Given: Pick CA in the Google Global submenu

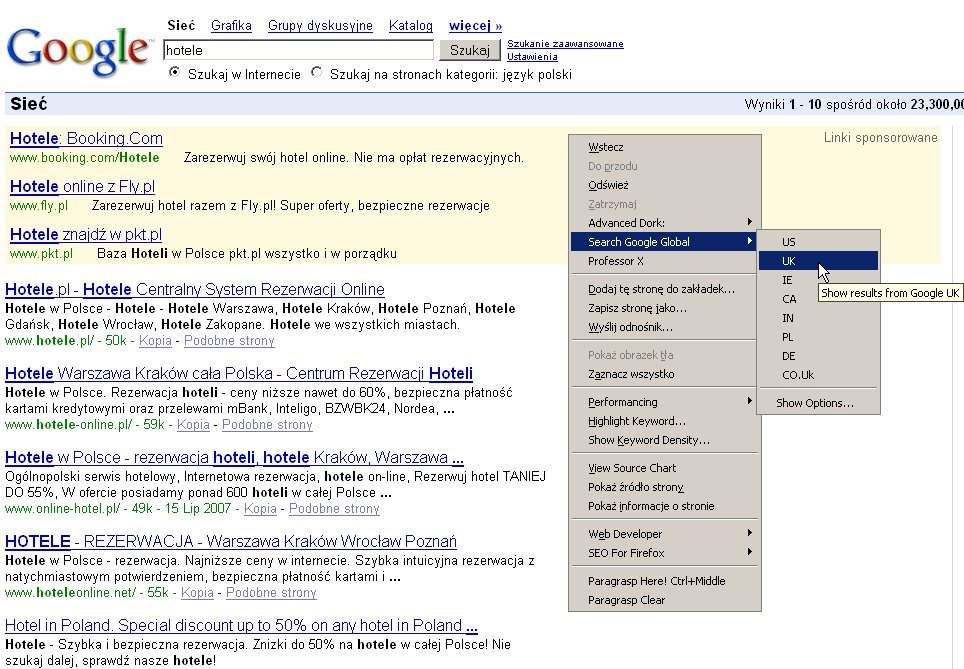Looking at the screenshot, I should [818, 299].
